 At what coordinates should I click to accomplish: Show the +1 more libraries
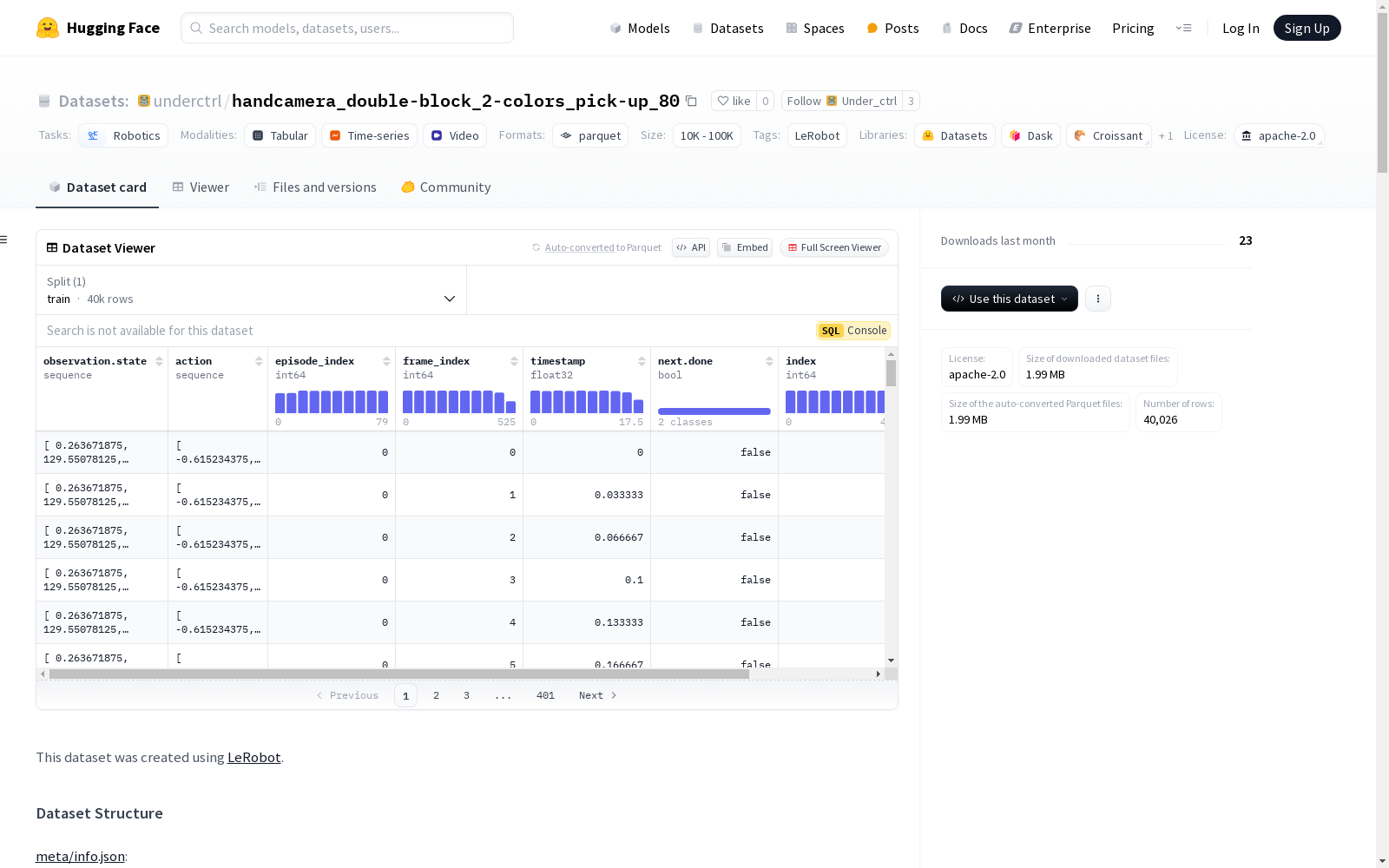click(x=1166, y=135)
